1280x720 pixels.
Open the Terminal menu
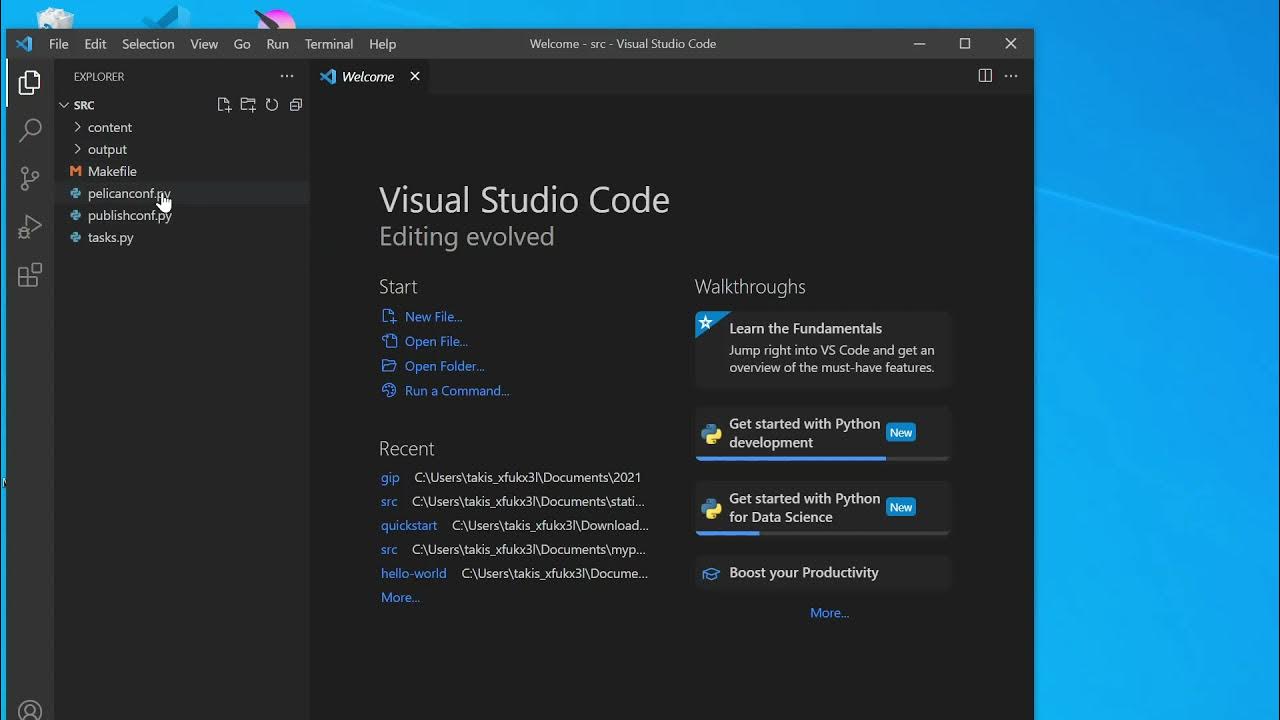329,44
